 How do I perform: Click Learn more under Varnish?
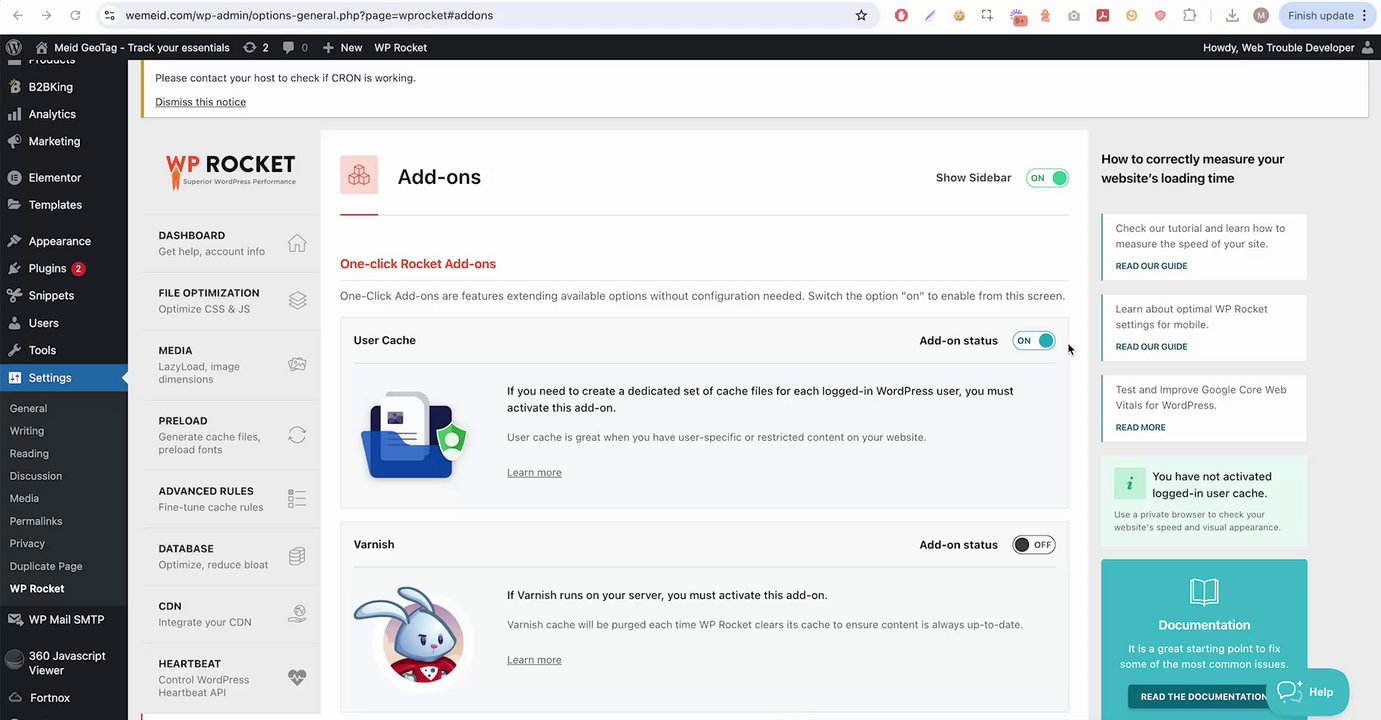point(534,660)
